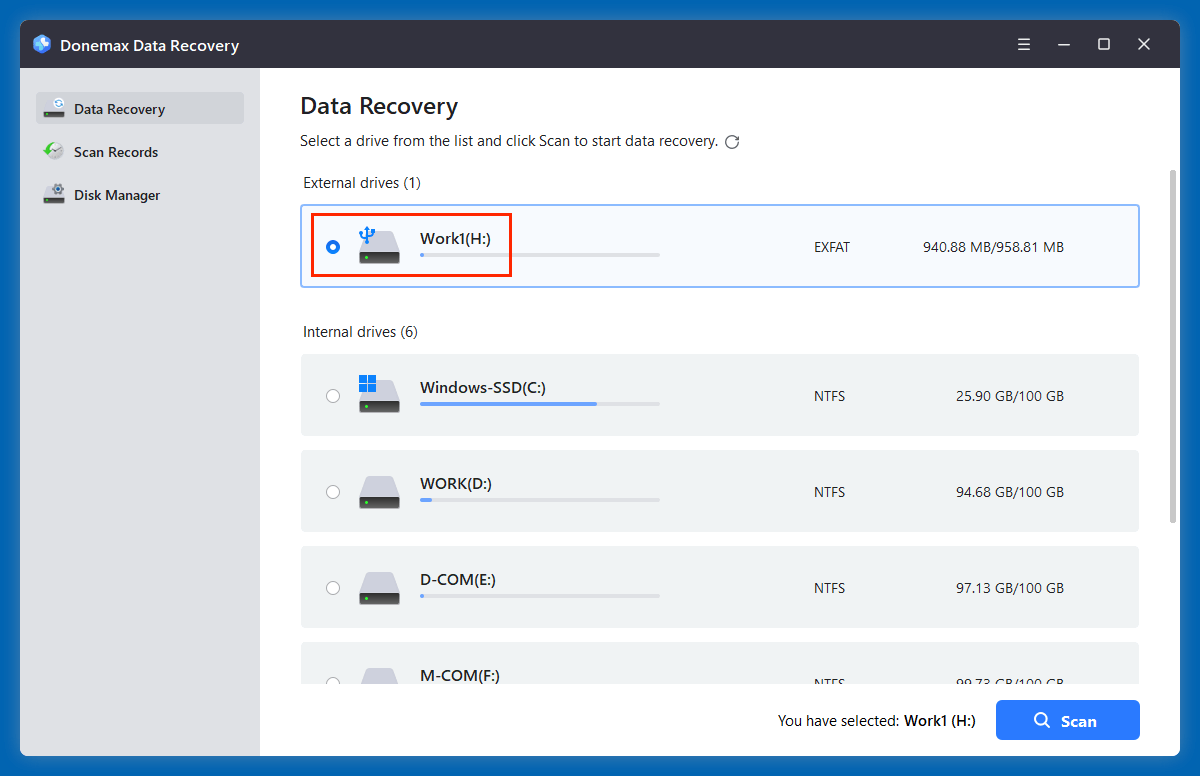Open the hamburger menu in the title bar
Viewport: 1200px width, 776px height.
click(x=1023, y=44)
